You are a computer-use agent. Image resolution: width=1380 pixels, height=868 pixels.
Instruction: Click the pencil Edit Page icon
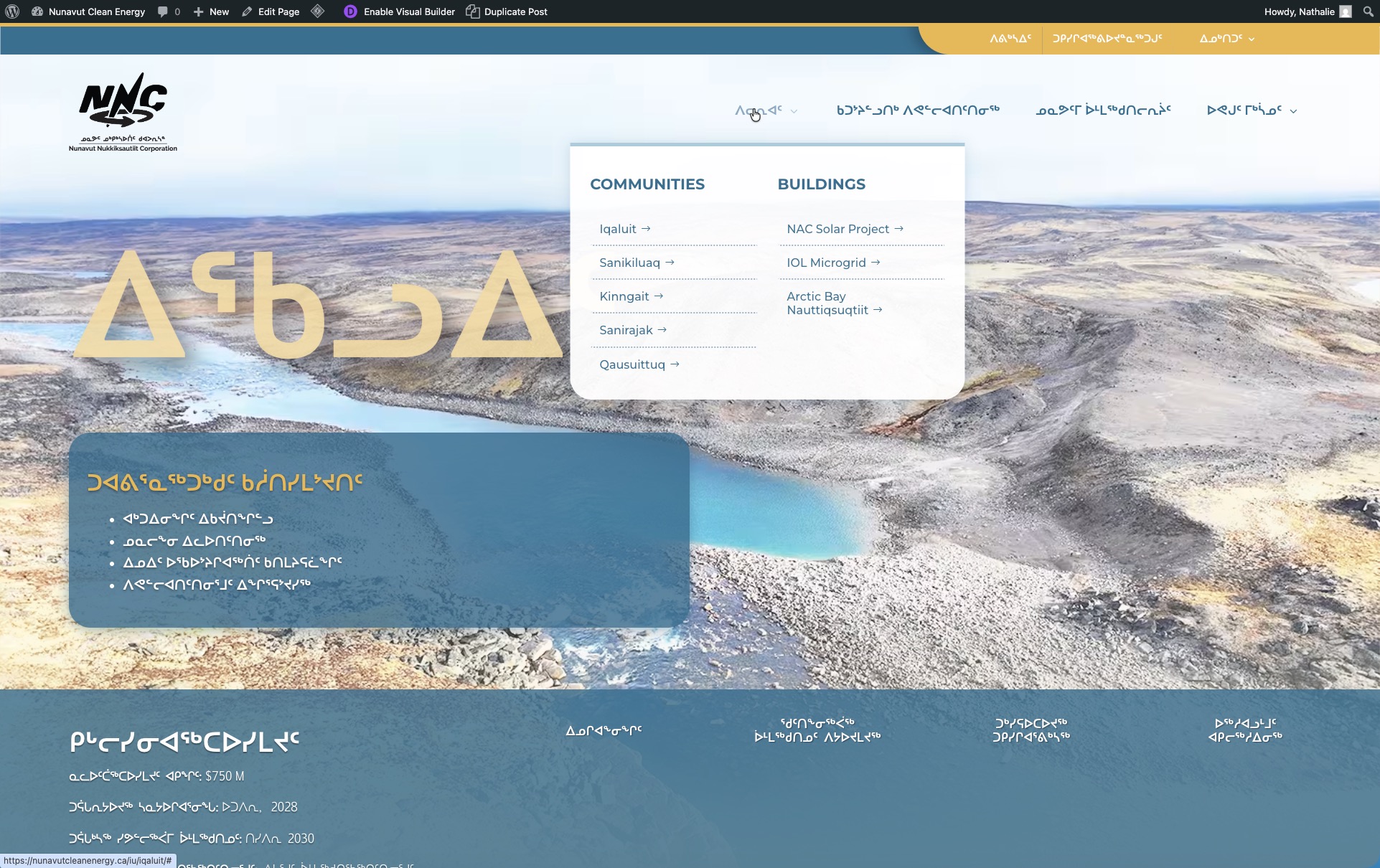(248, 11)
